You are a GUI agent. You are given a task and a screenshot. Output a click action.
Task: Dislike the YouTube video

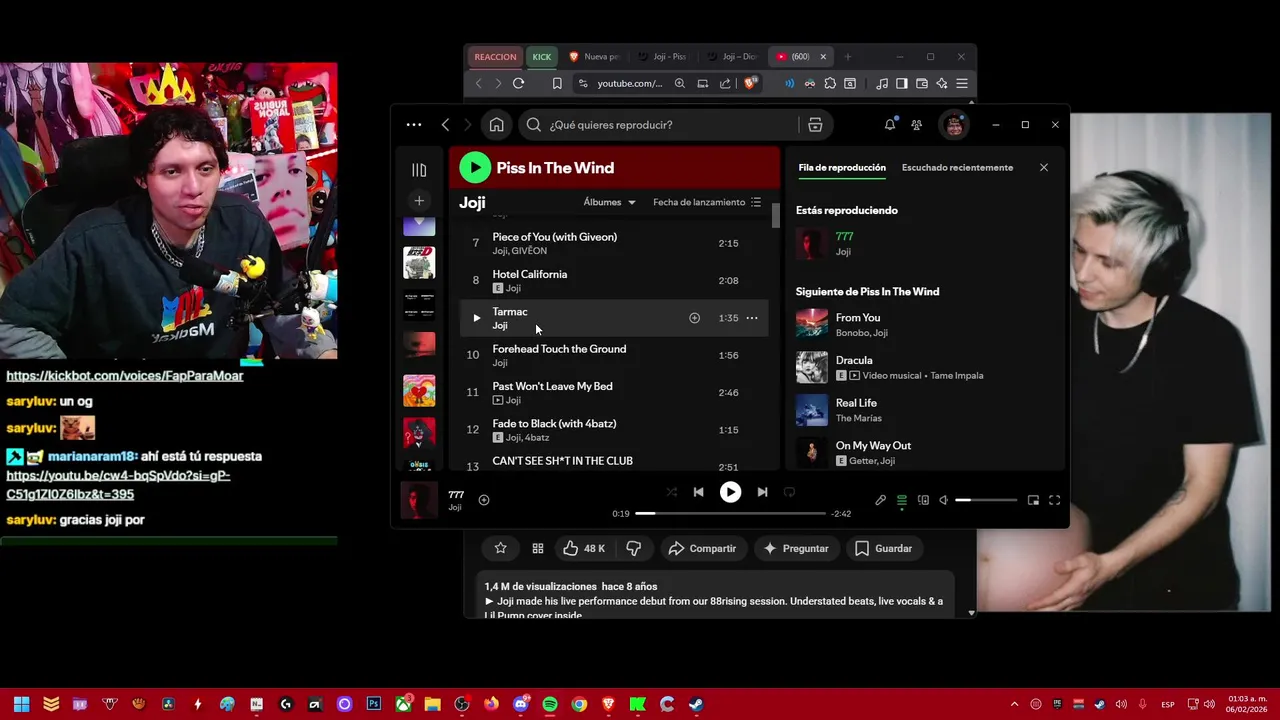pos(633,548)
